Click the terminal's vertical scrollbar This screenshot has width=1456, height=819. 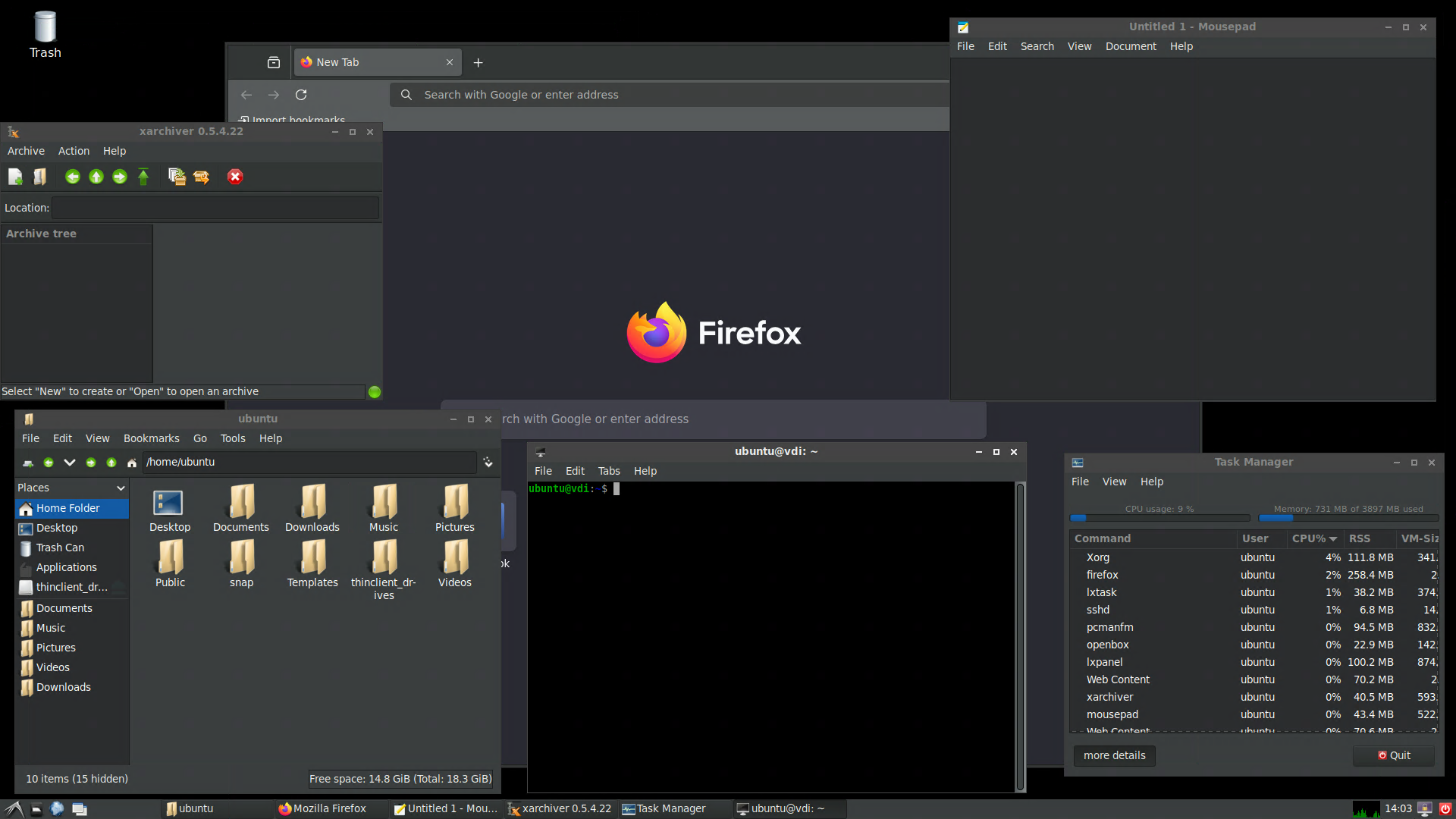(x=1020, y=637)
